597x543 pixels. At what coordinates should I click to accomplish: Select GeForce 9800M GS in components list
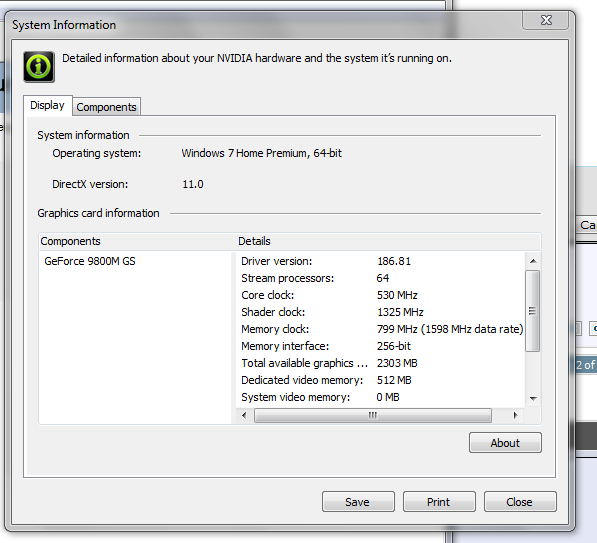[x=90, y=261]
